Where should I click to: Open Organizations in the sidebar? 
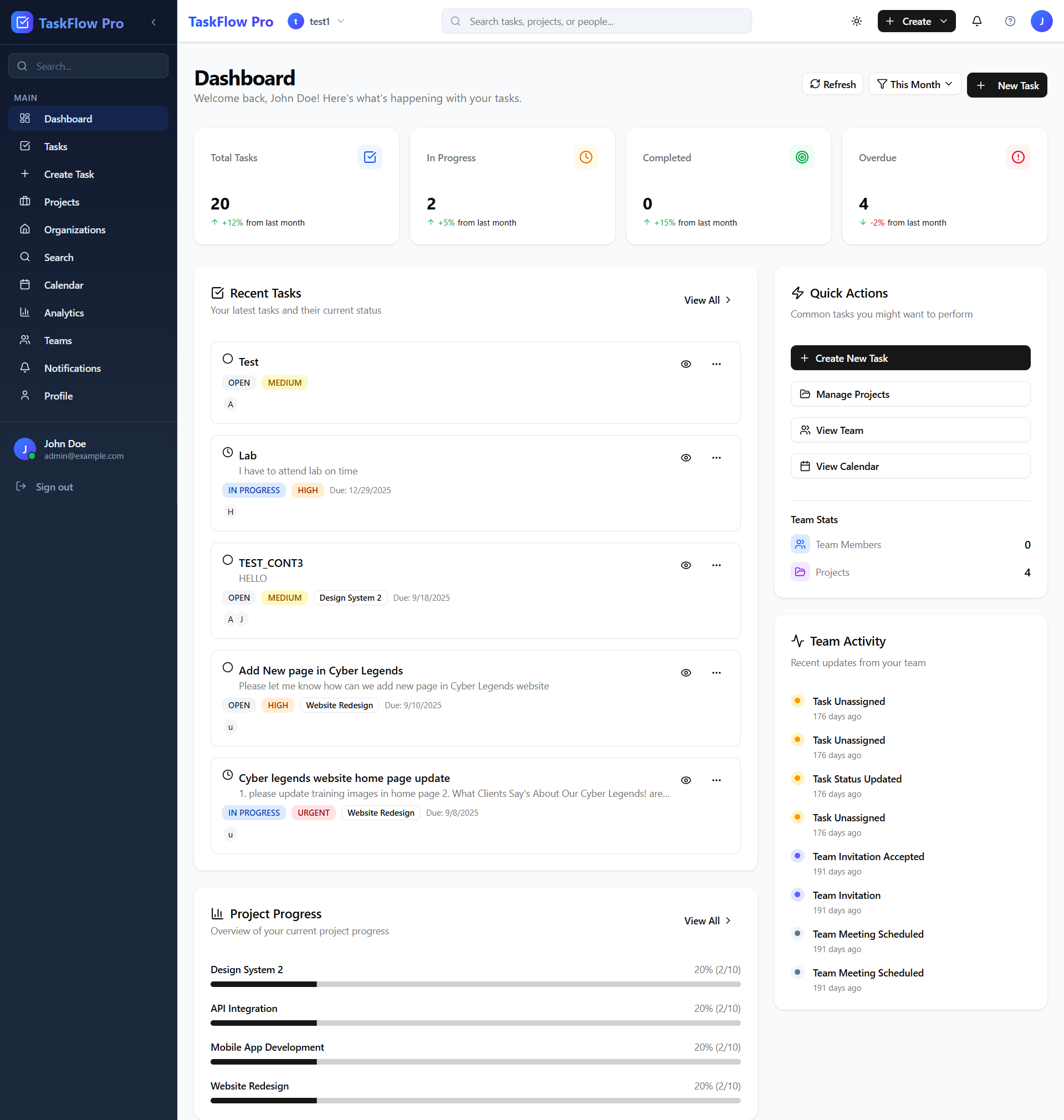(x=89, y=229)
